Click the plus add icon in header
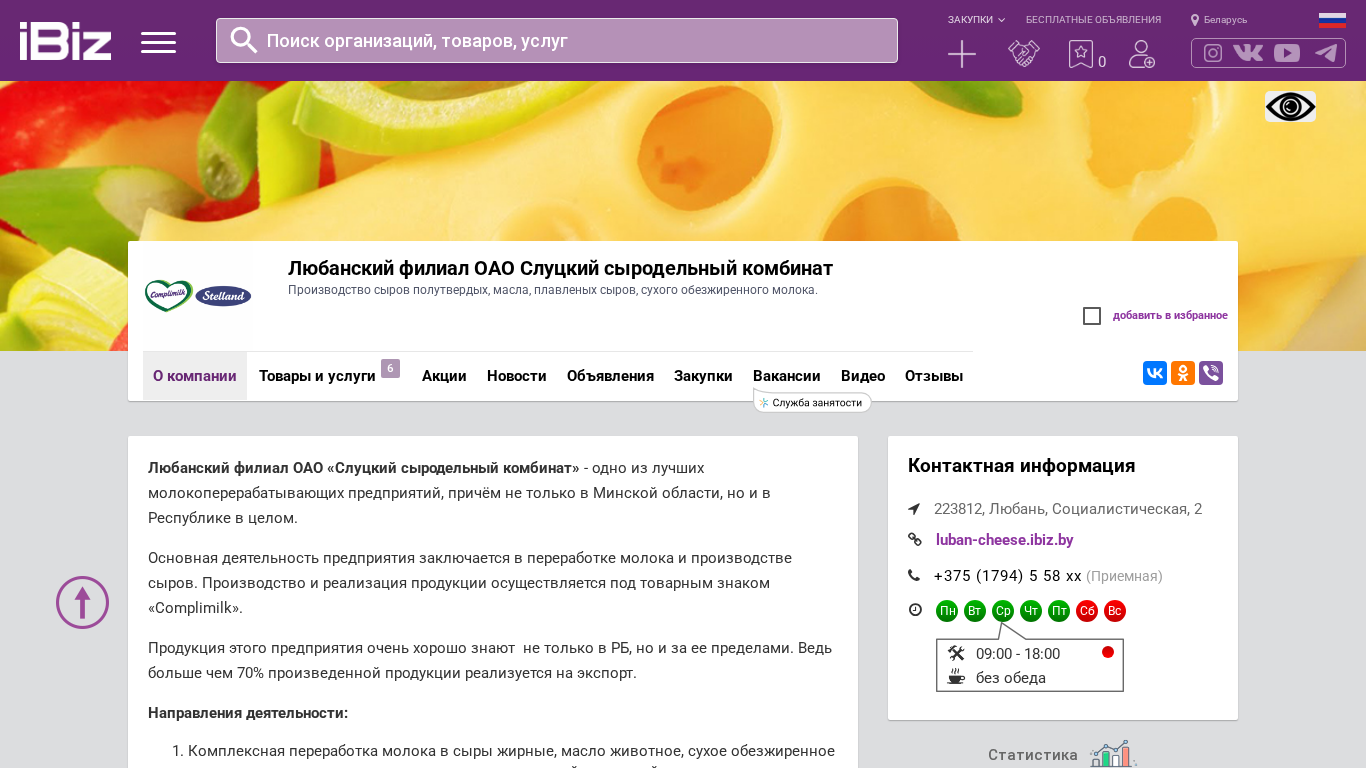Viewport: 1366px width, 768px height. coord(962,54)
